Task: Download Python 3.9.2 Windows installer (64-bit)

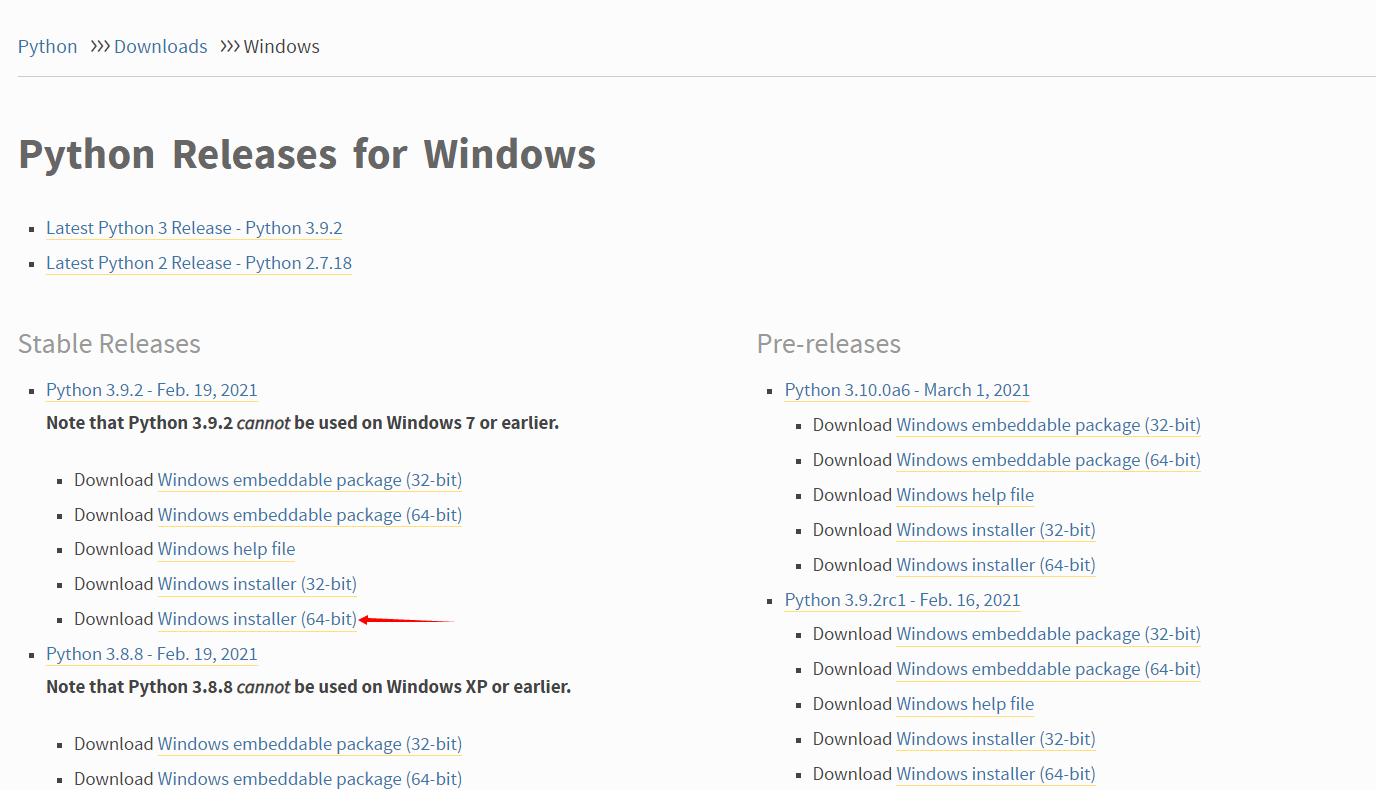Action: (257, 619)
